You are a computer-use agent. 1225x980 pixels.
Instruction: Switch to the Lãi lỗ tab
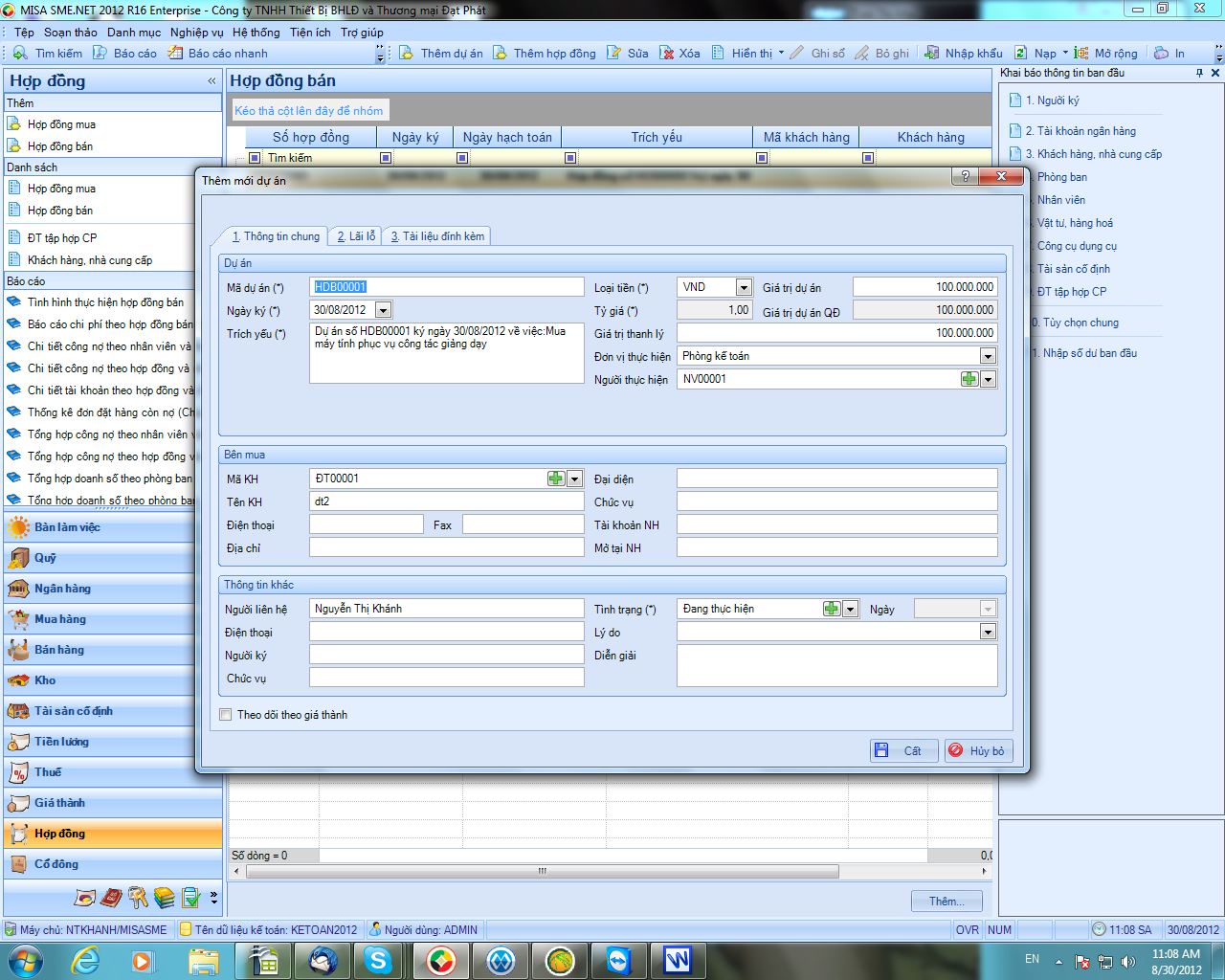tap(355, 236)
